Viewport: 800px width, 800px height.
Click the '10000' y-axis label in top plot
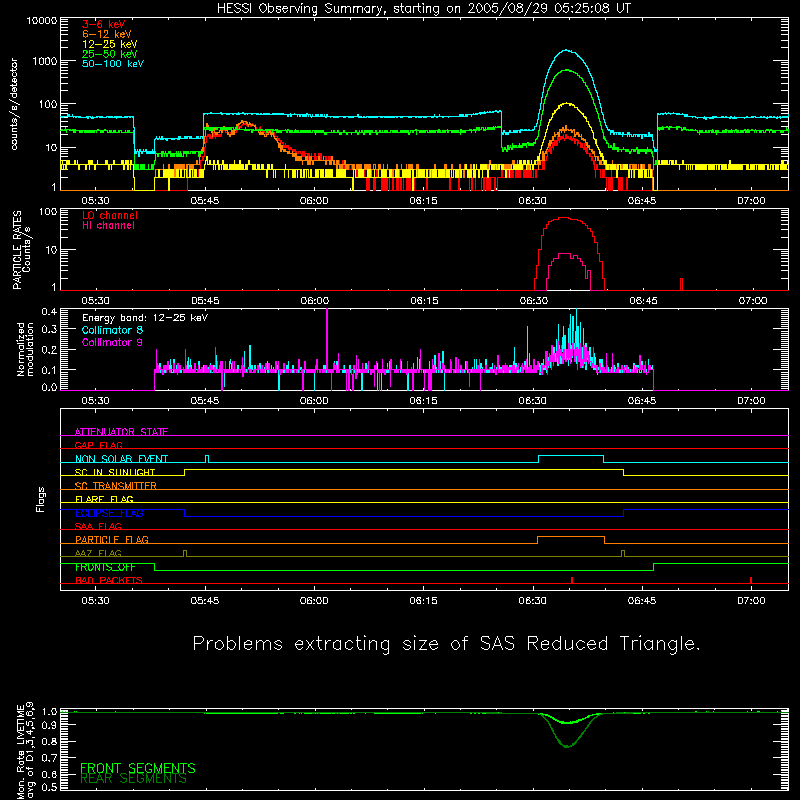[x=42, y=21]
